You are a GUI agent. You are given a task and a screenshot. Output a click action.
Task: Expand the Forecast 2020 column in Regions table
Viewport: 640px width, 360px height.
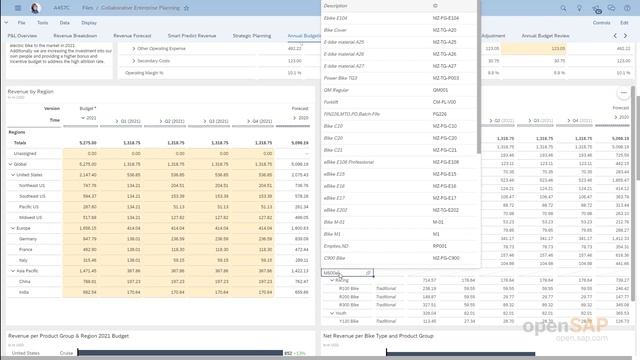(295, 118)
